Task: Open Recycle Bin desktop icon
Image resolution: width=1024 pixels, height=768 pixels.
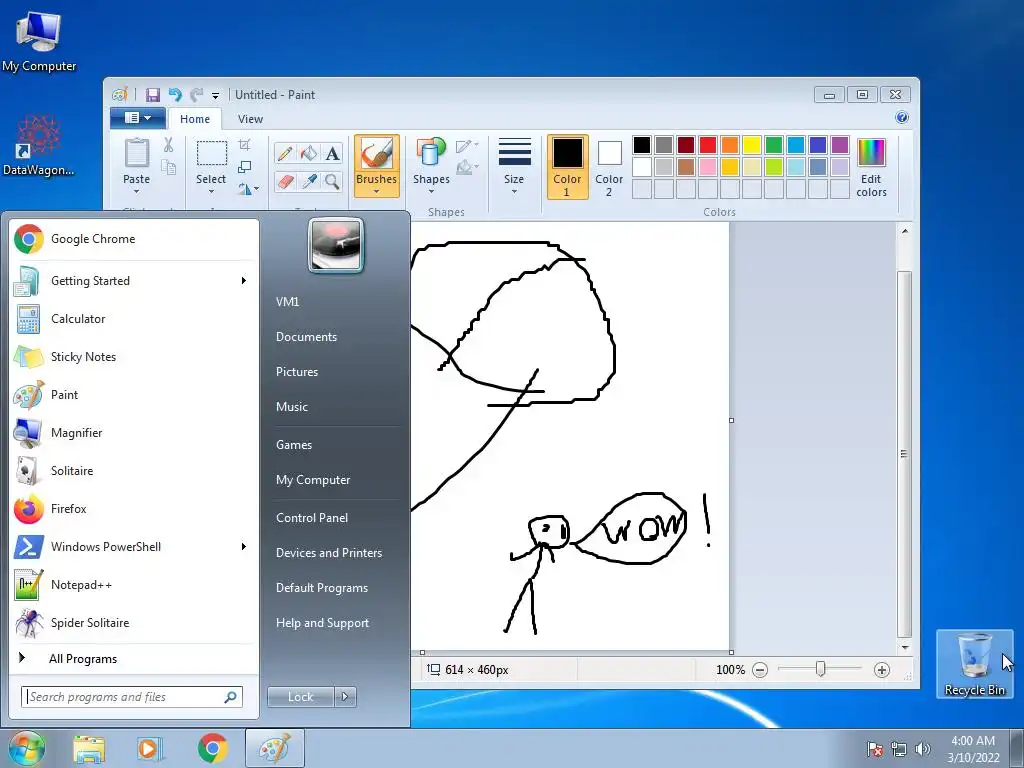Action: click(x=974, y=664)
